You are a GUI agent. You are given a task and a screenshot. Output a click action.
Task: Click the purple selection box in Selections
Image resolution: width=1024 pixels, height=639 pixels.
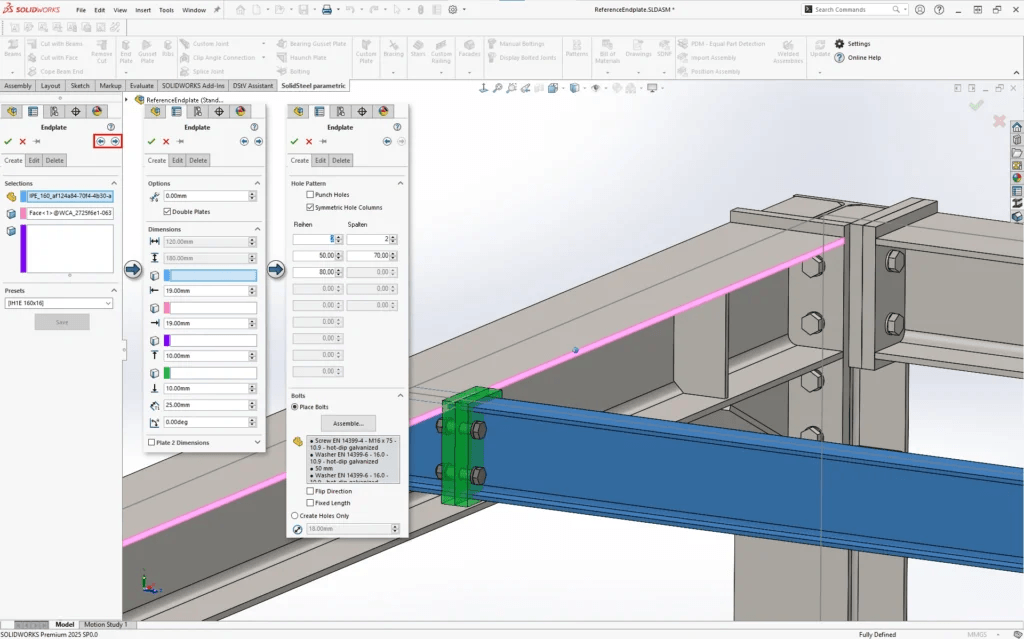pos(65,248)
